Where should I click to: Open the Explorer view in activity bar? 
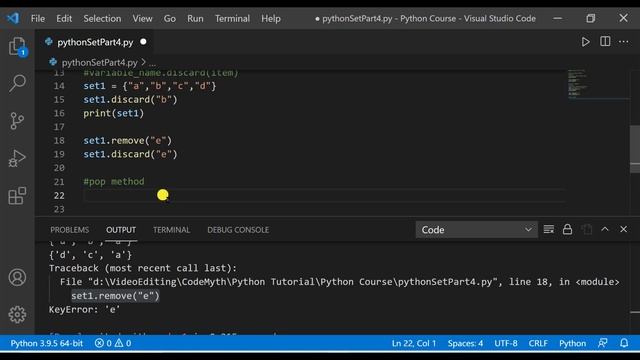(x=17, y=47)
